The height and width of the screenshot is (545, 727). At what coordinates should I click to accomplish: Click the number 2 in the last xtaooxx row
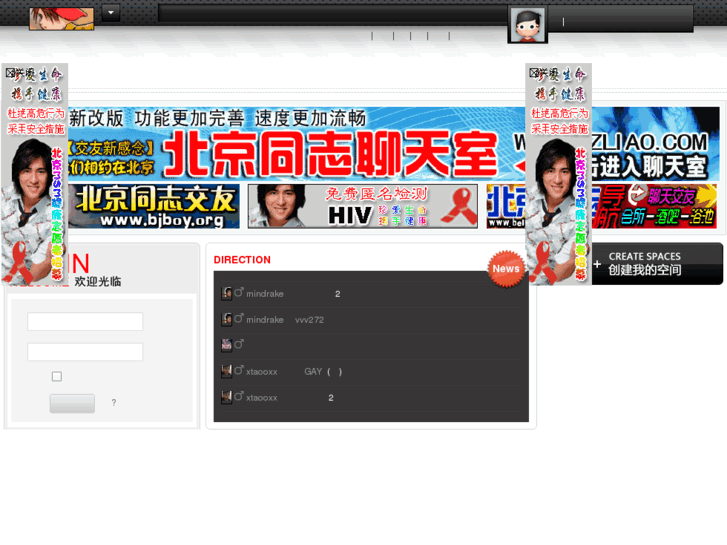[331, 398]
